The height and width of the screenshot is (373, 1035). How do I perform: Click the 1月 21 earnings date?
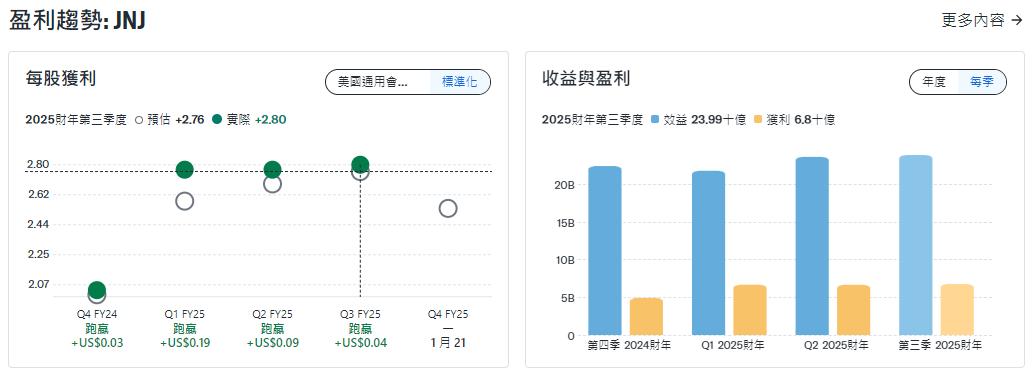point(448,343)
